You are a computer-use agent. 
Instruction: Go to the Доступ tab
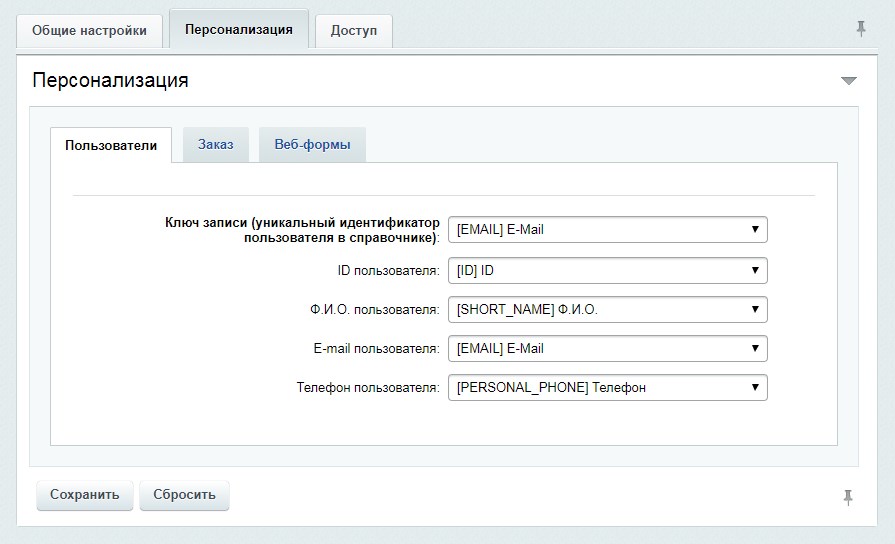354,31
